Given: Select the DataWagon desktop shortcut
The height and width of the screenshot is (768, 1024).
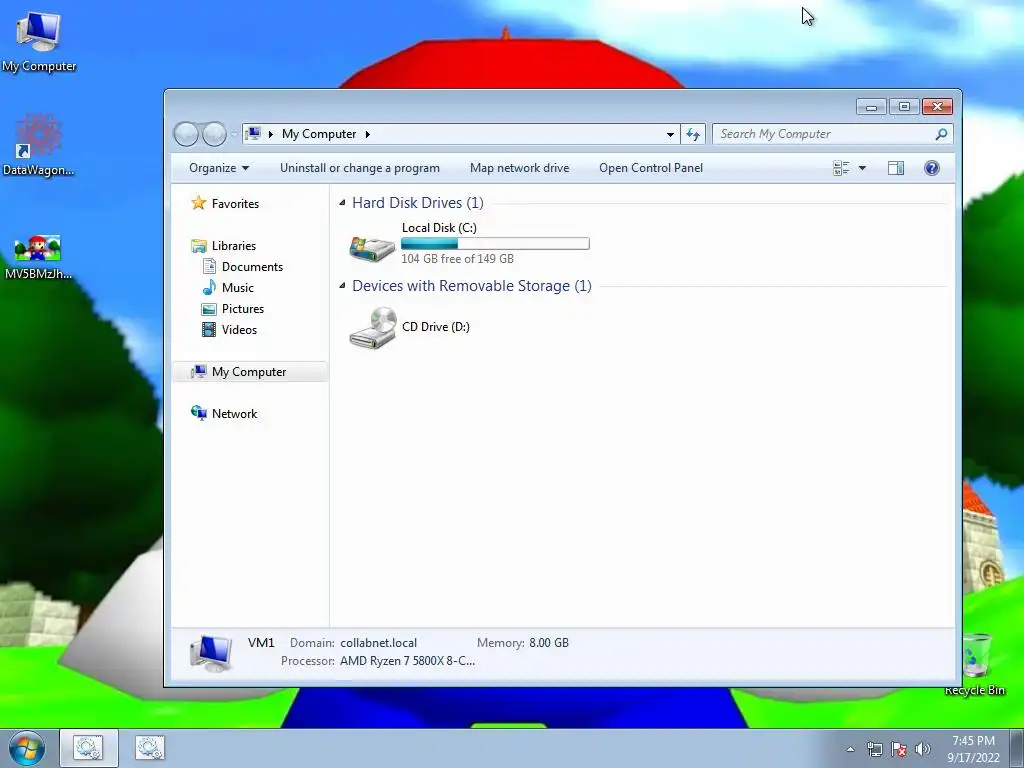Looking at the screenshot, I should coord(39,145).
